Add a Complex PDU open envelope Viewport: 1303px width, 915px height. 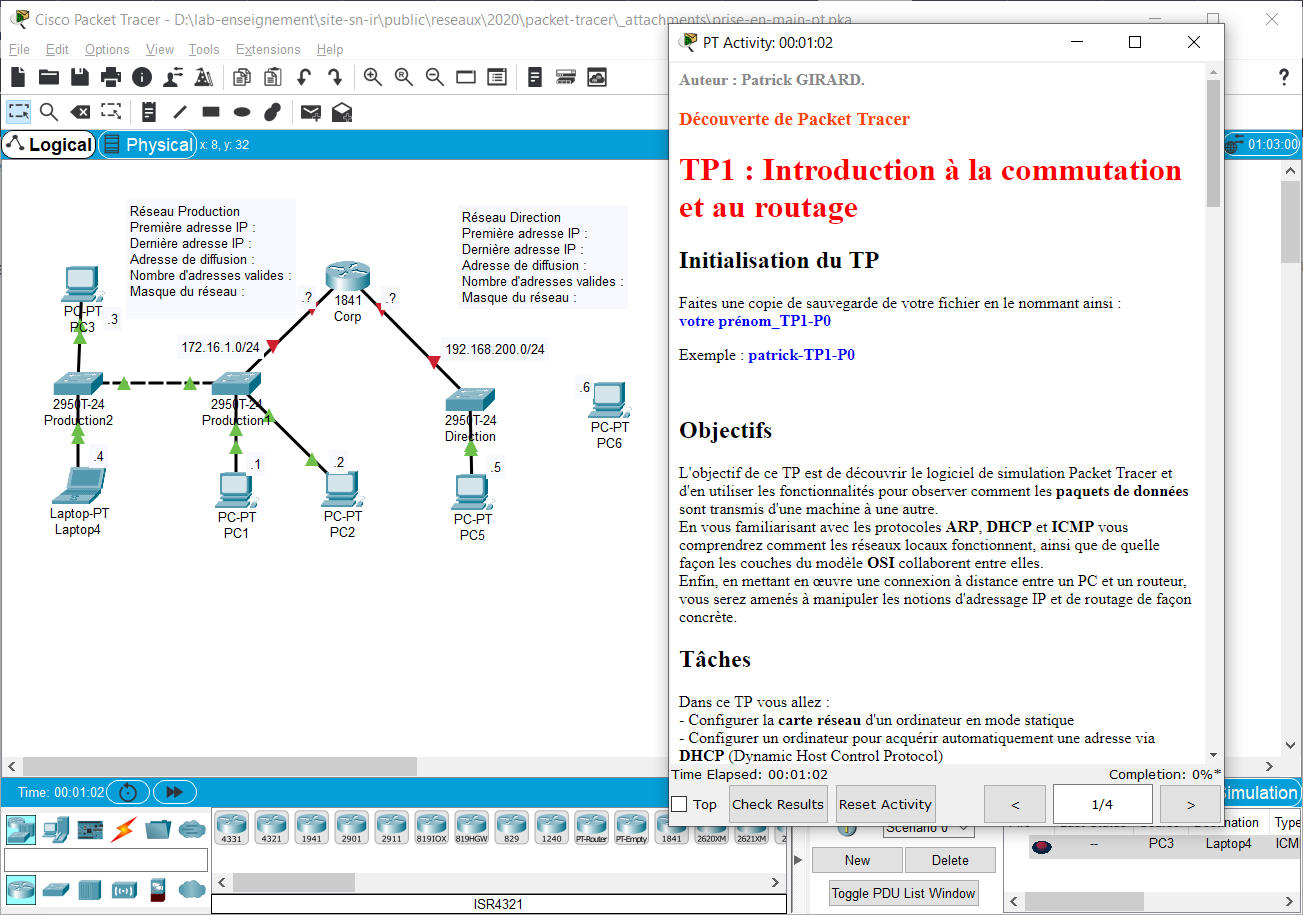[341, 112]
